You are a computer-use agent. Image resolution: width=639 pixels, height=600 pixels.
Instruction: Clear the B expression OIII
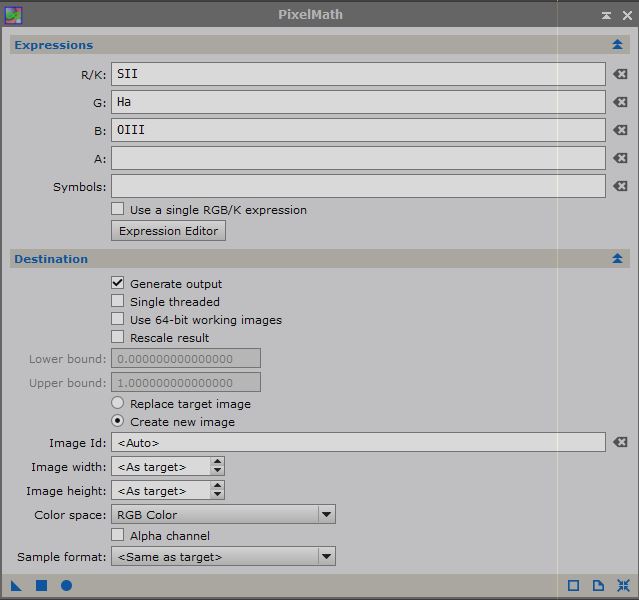pos(620,130)
